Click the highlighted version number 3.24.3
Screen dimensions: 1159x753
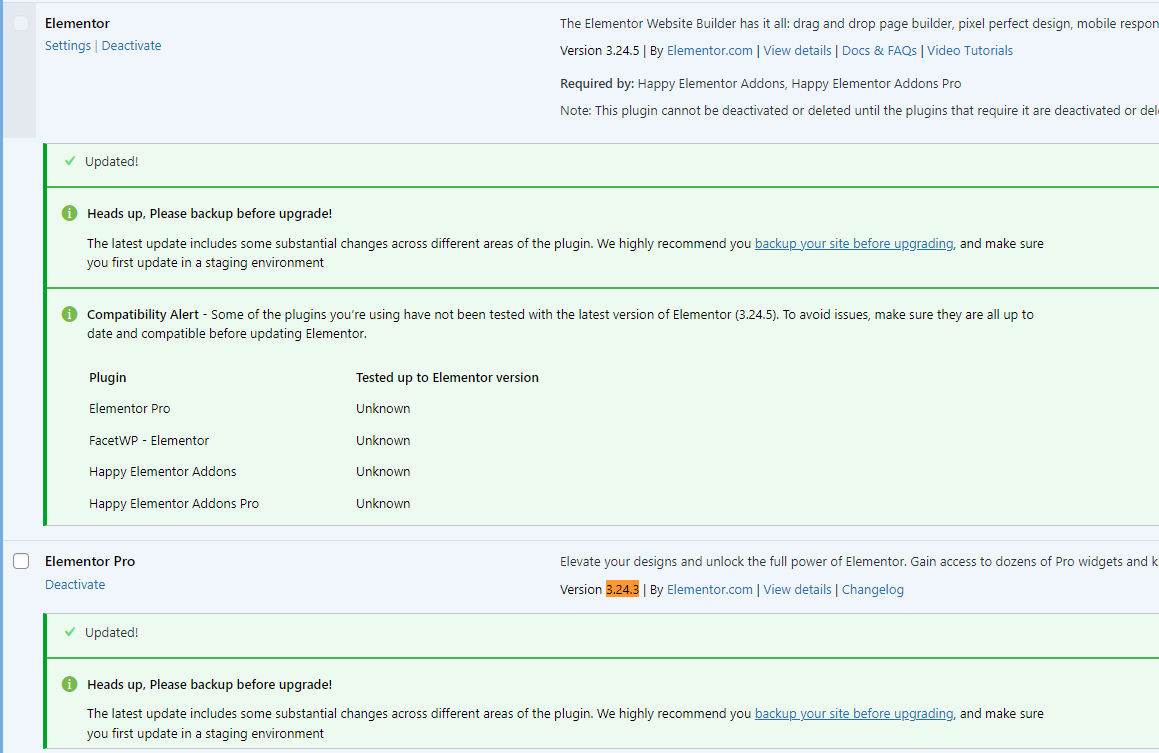pos(622,590)
